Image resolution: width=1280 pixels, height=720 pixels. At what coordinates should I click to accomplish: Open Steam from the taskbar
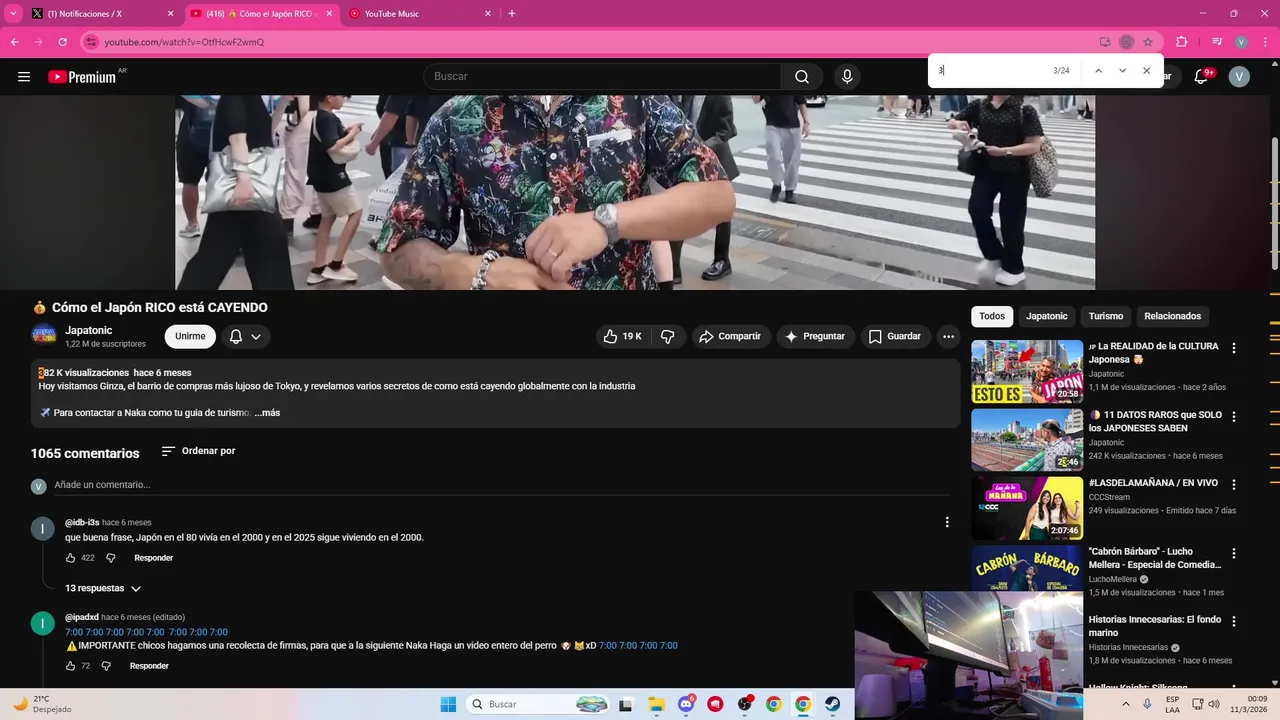pyautogui.click(x=832, y=704)
